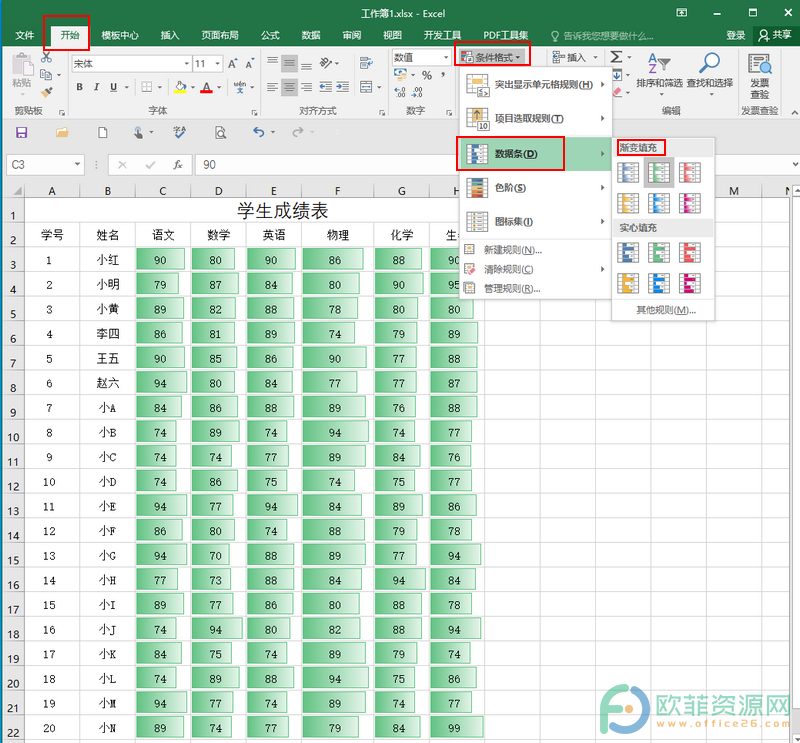Image resolution: width=800 pixels, height=743 pixels.
Task: Click the Merge and Center icon
Action: pos(366,87)
